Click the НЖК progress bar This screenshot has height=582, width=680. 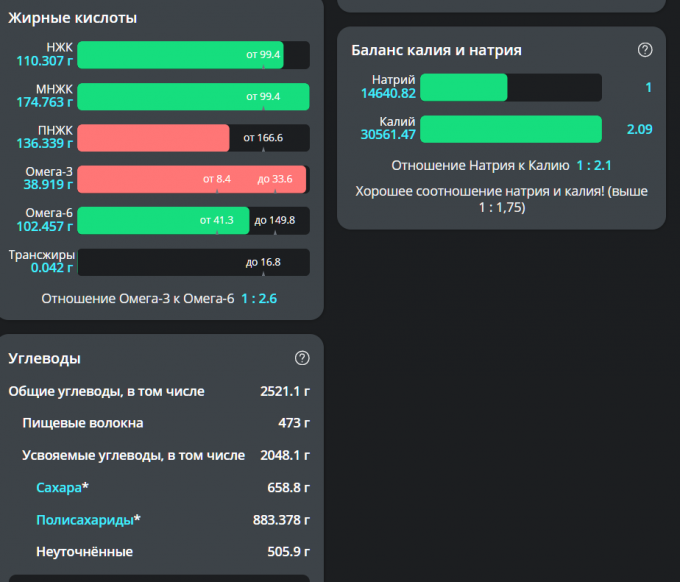[x=192, y=54]
